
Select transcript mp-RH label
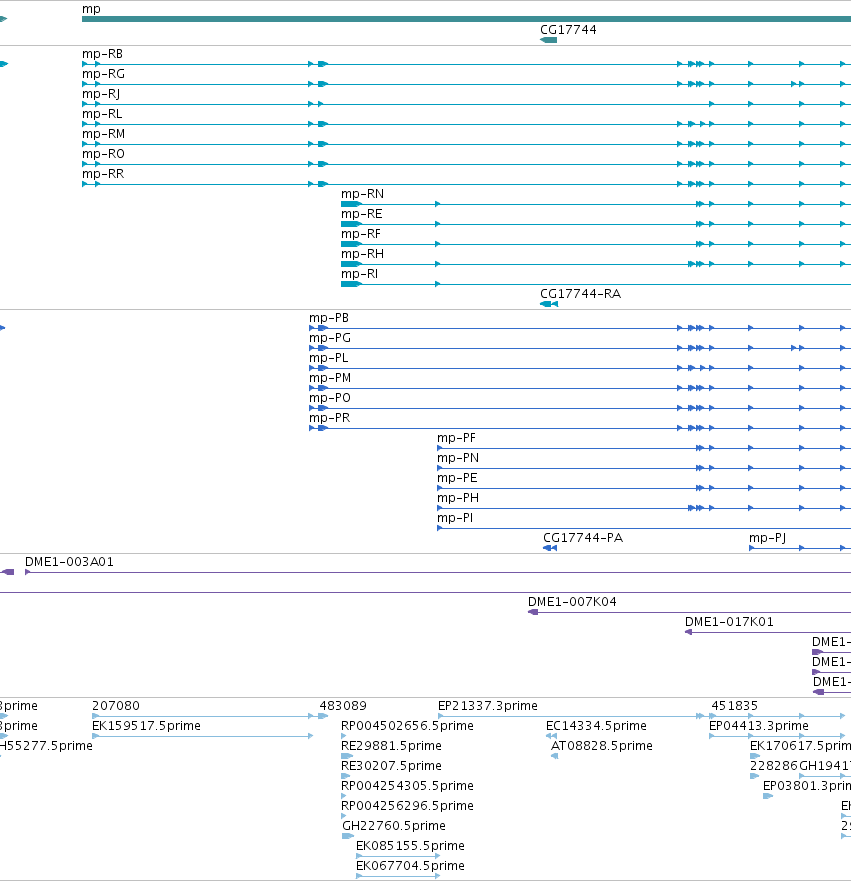pyautogui.click(x=362, y=254)
